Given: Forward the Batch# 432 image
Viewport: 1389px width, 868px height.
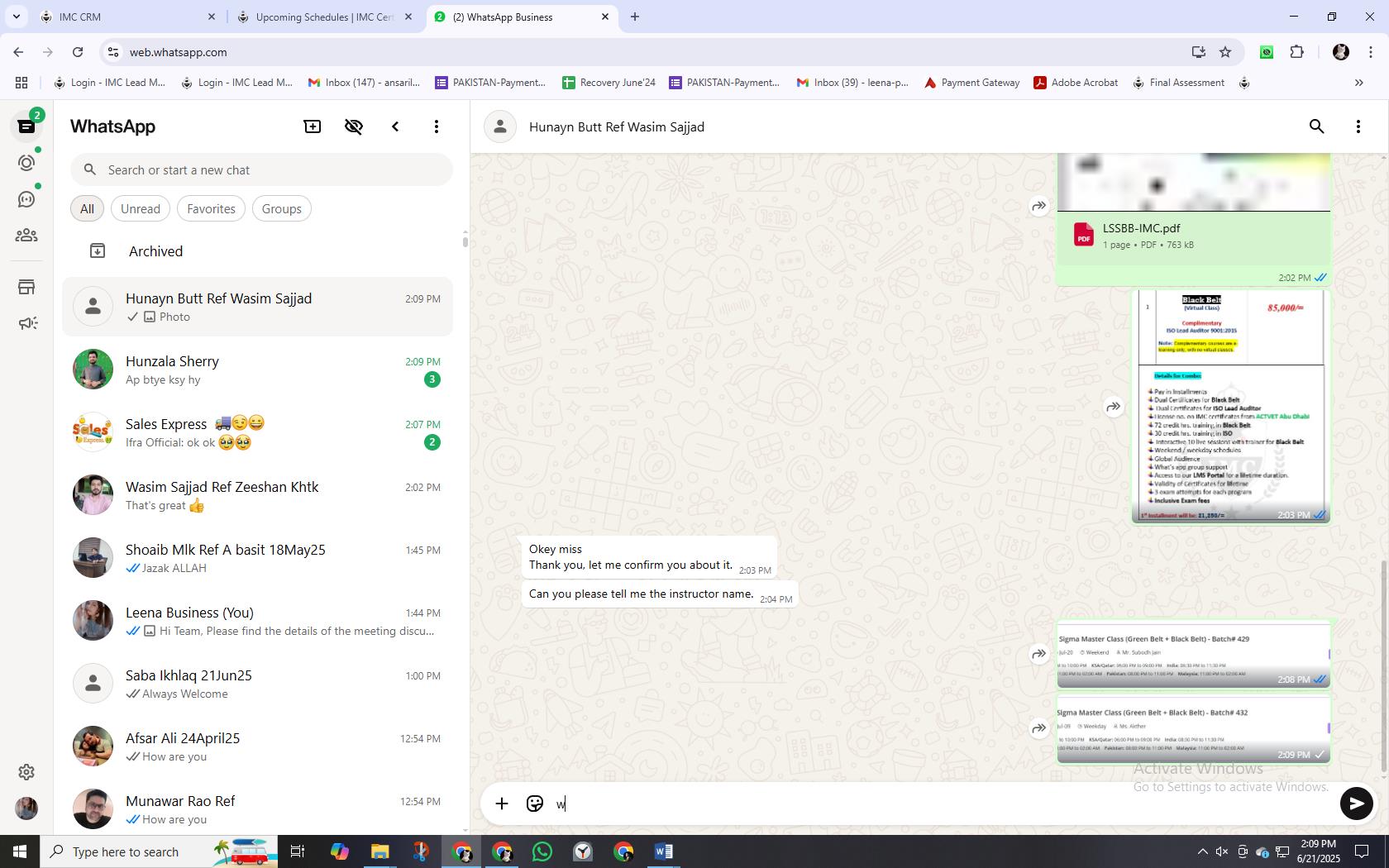Looking at the screenshot, I should point(1039,728).
